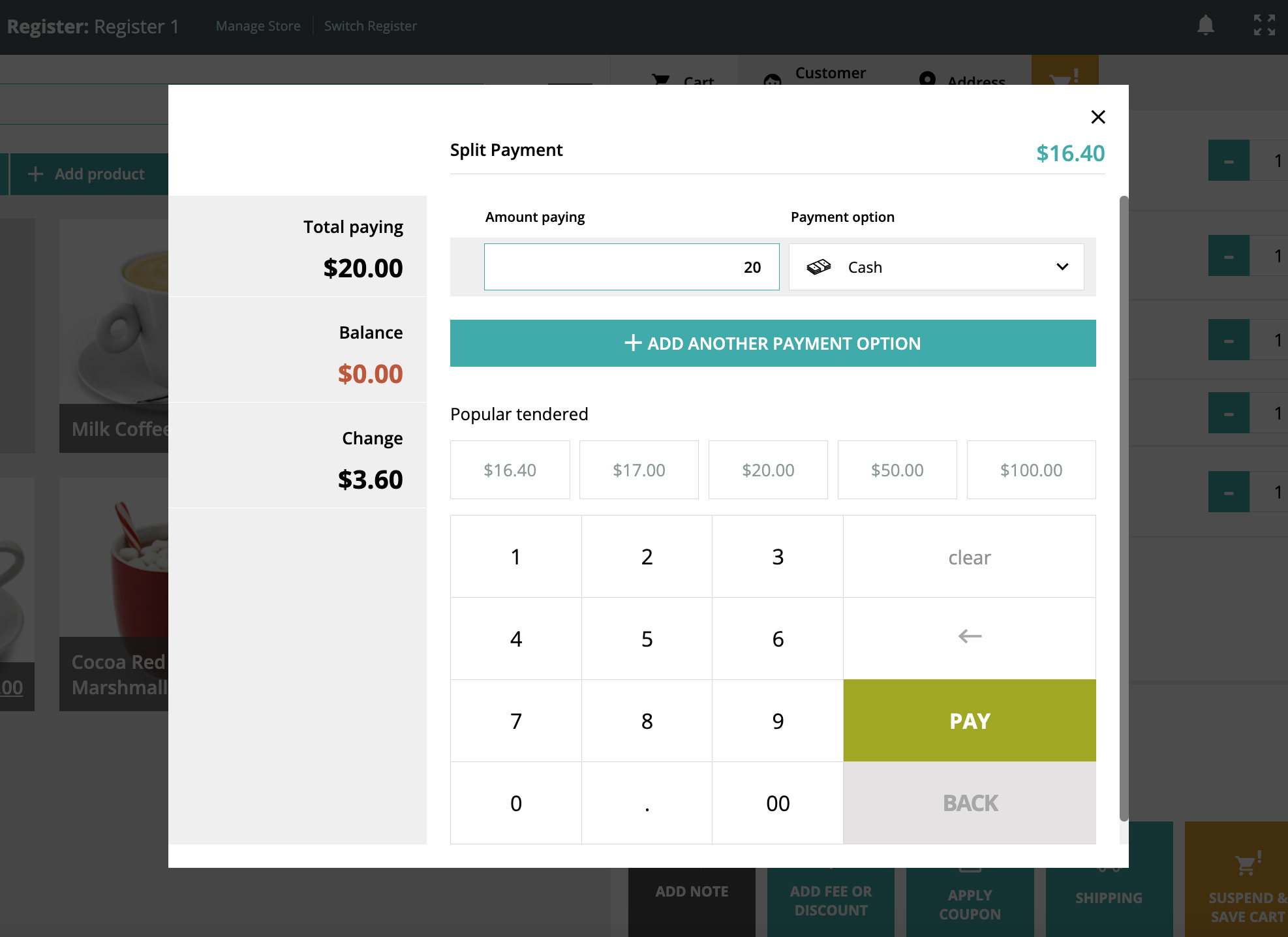
Task: Click the plus icon on Add Another Payment Option
Action: point(633,343)
